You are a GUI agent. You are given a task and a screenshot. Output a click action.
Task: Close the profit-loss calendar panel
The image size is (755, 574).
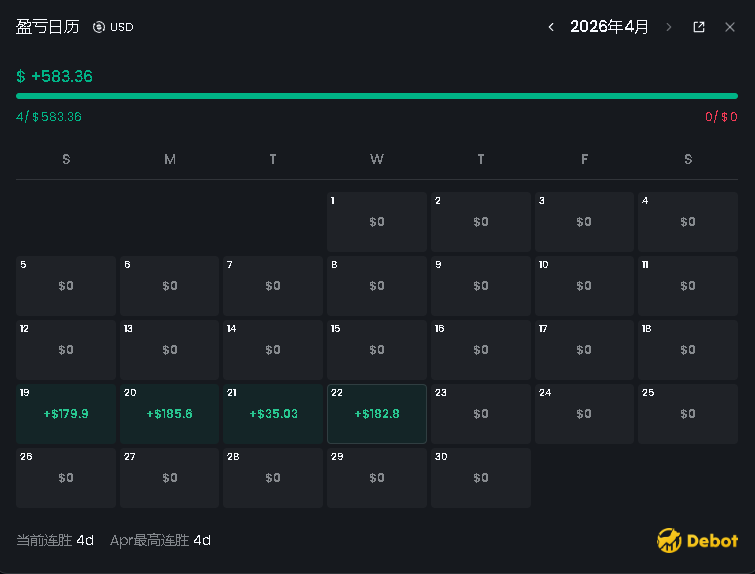coord(730,27)
